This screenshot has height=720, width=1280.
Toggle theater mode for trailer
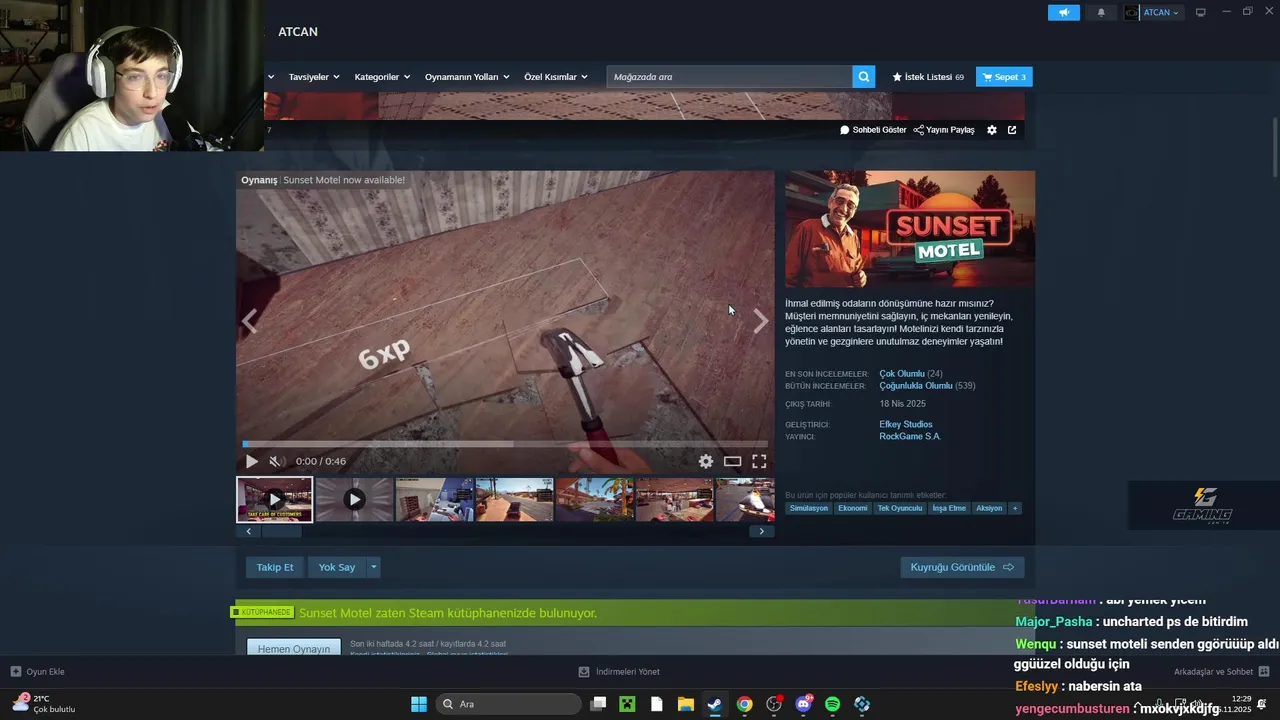[733, 461]
